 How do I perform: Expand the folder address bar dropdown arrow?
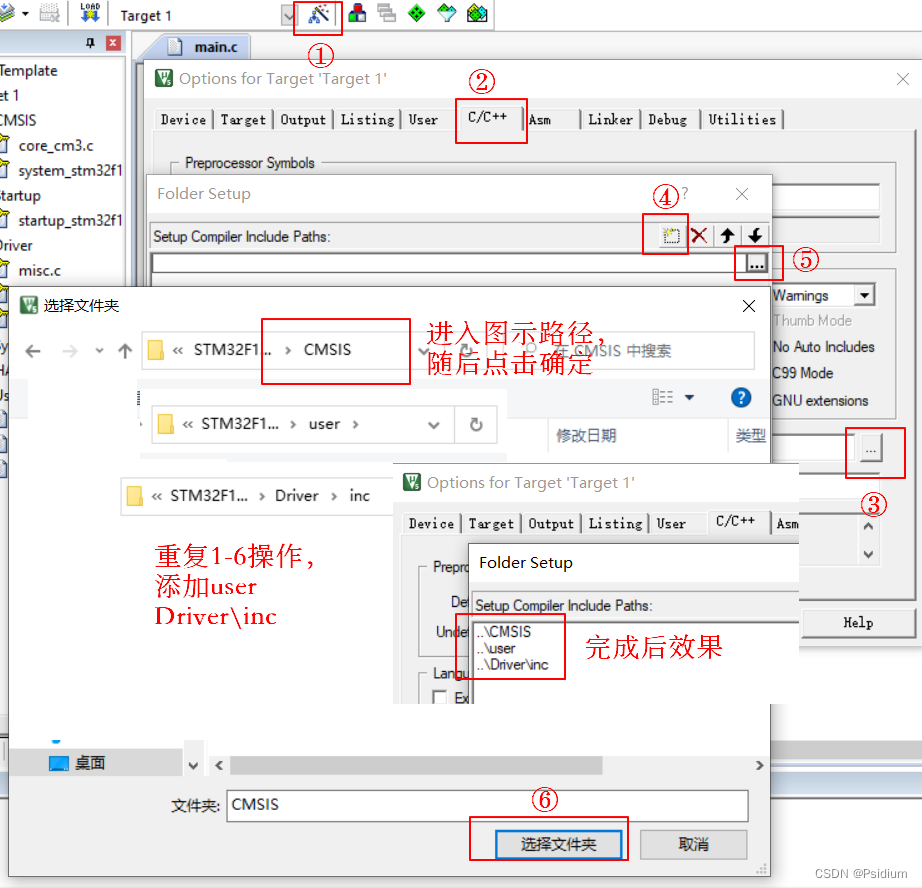(x=424, y=352)
